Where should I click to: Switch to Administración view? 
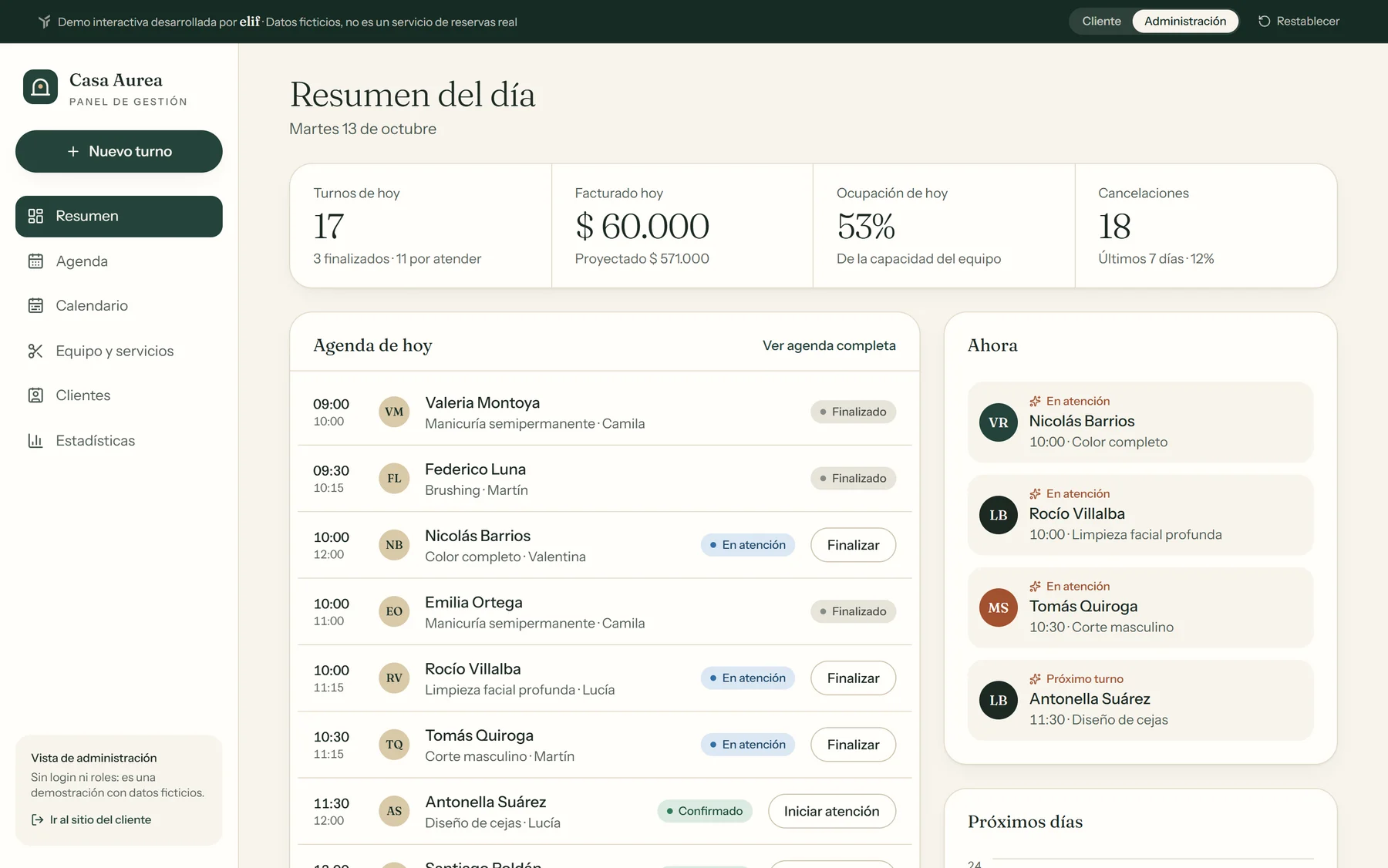[x=1185, y=22]
